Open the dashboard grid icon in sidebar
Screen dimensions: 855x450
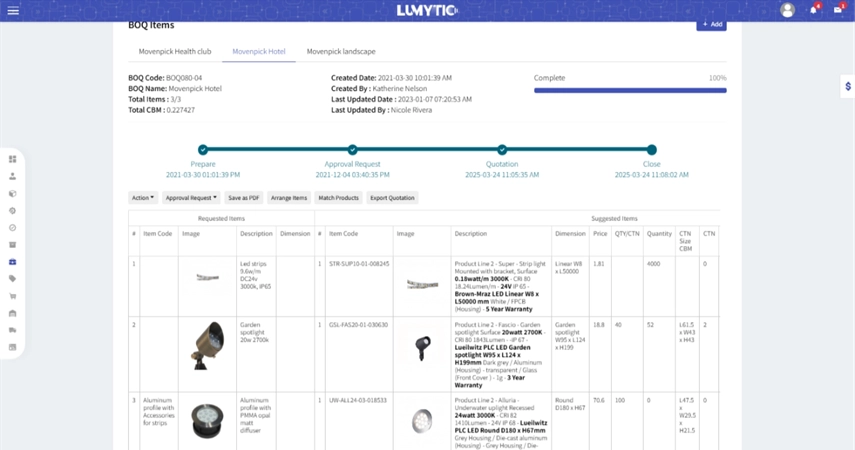(13, 159)
